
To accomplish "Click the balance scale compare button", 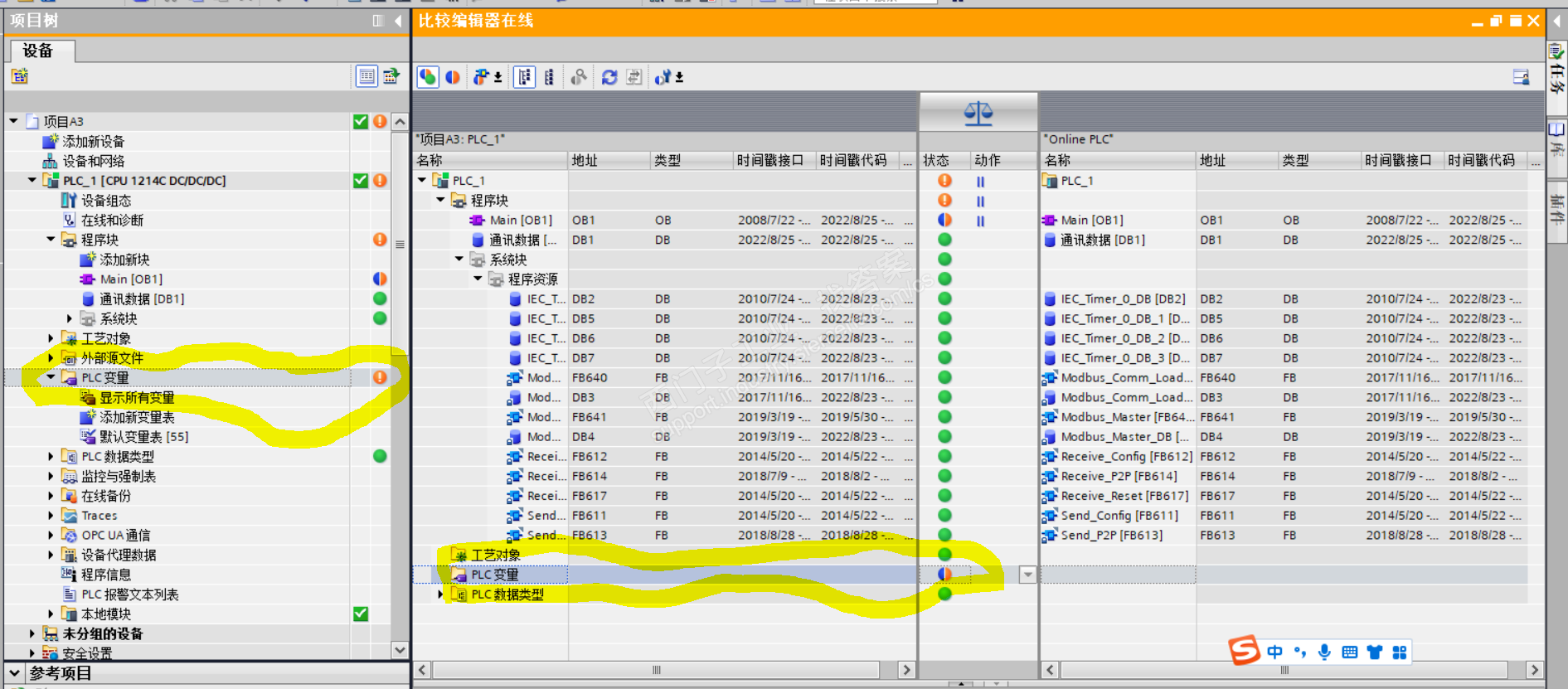I will [978, 113].
